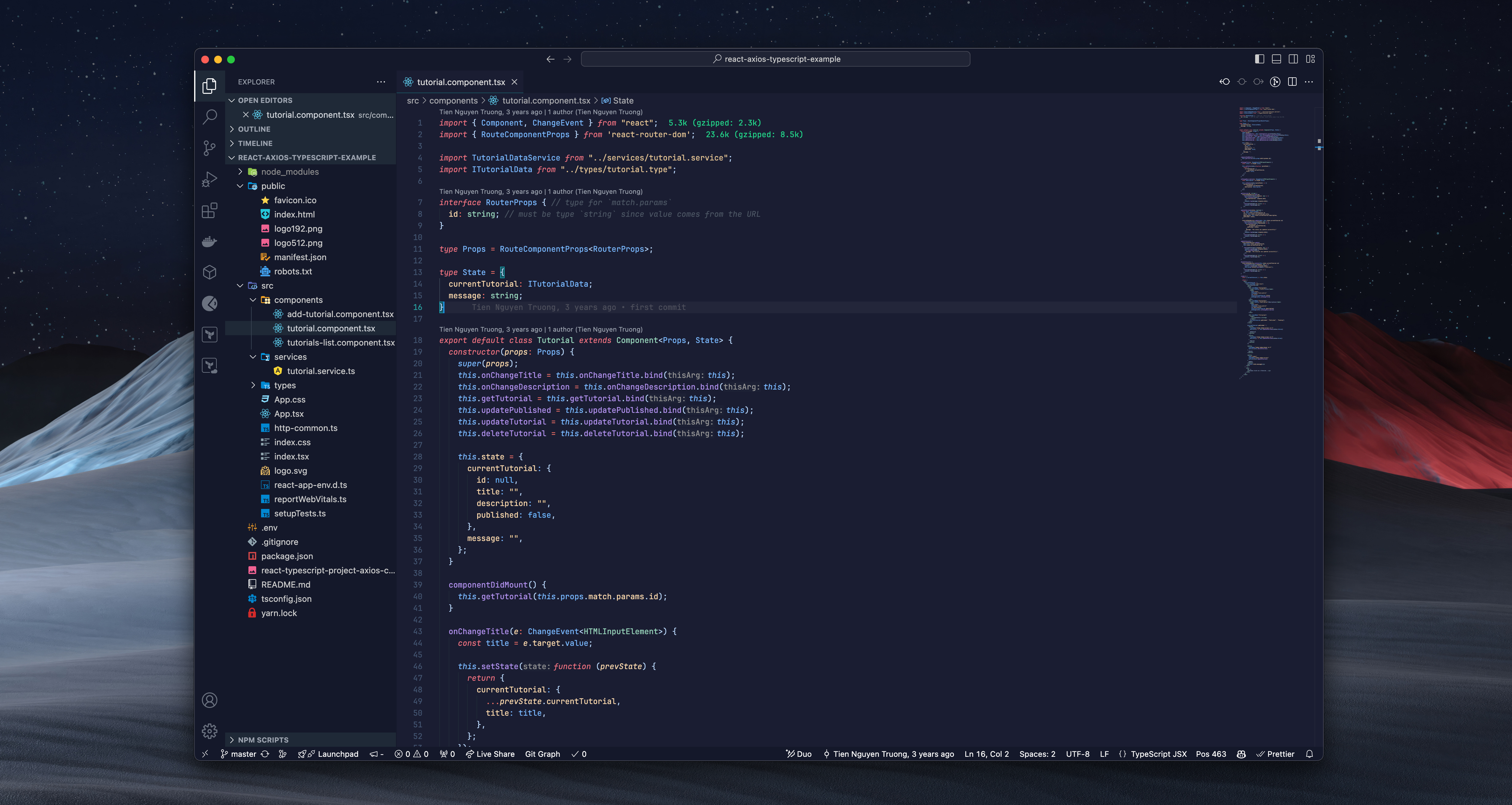Expand the NPM SCRIPTS section
The image size is (1512, 805).
[x=263, y=740]
